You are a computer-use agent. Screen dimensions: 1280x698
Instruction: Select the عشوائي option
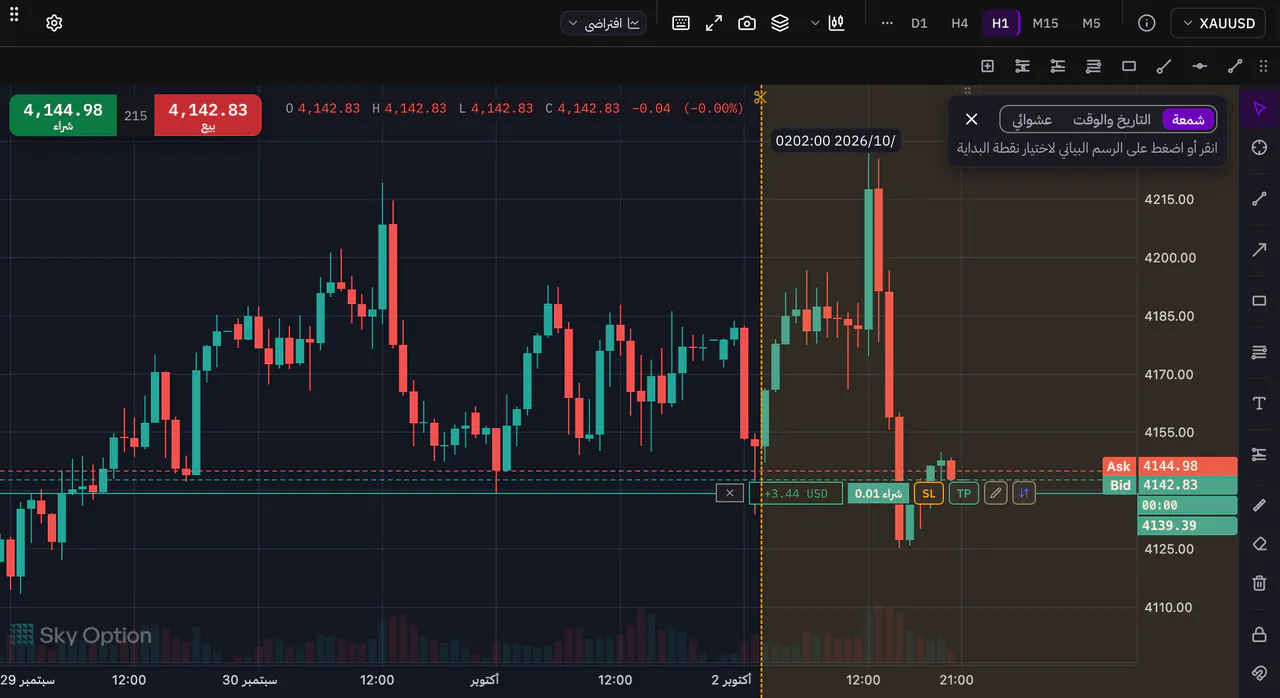(1032, 120)
